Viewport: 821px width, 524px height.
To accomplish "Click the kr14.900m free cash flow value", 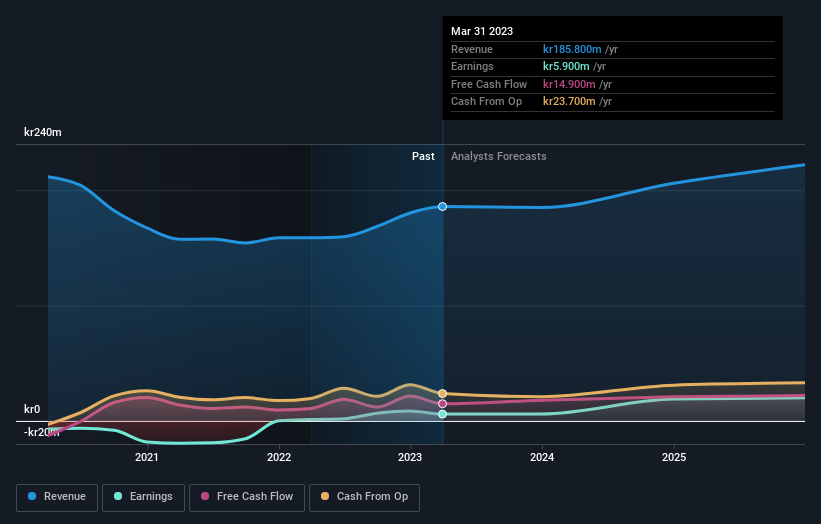I will coord(569,84).
